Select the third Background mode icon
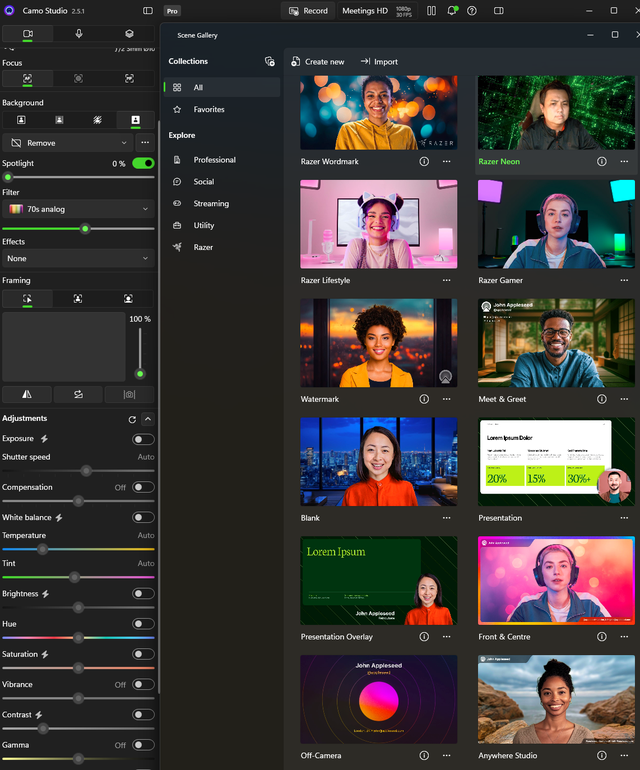This screenshot has height=770, width=640. tap(97, 120)
